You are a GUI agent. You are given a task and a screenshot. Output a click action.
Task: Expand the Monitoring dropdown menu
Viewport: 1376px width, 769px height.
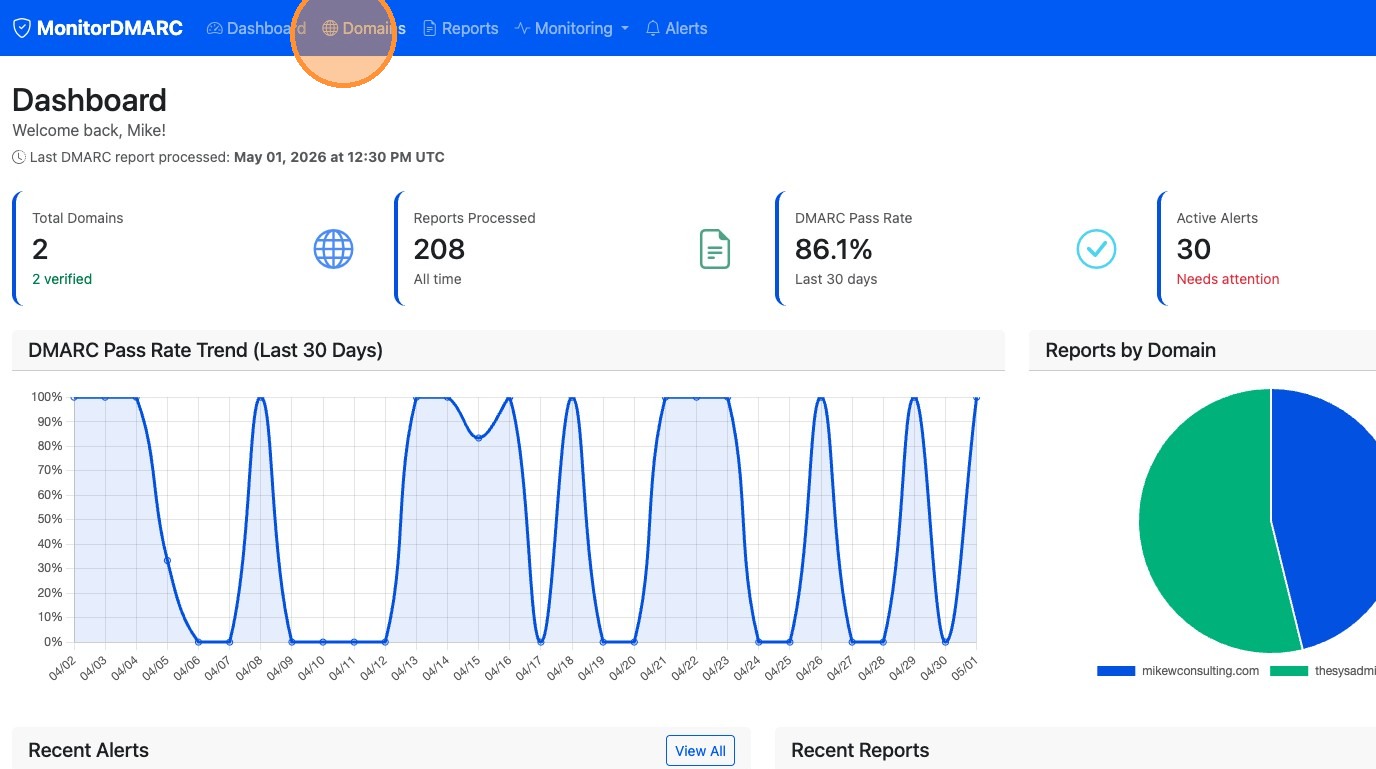coord(572,28)
